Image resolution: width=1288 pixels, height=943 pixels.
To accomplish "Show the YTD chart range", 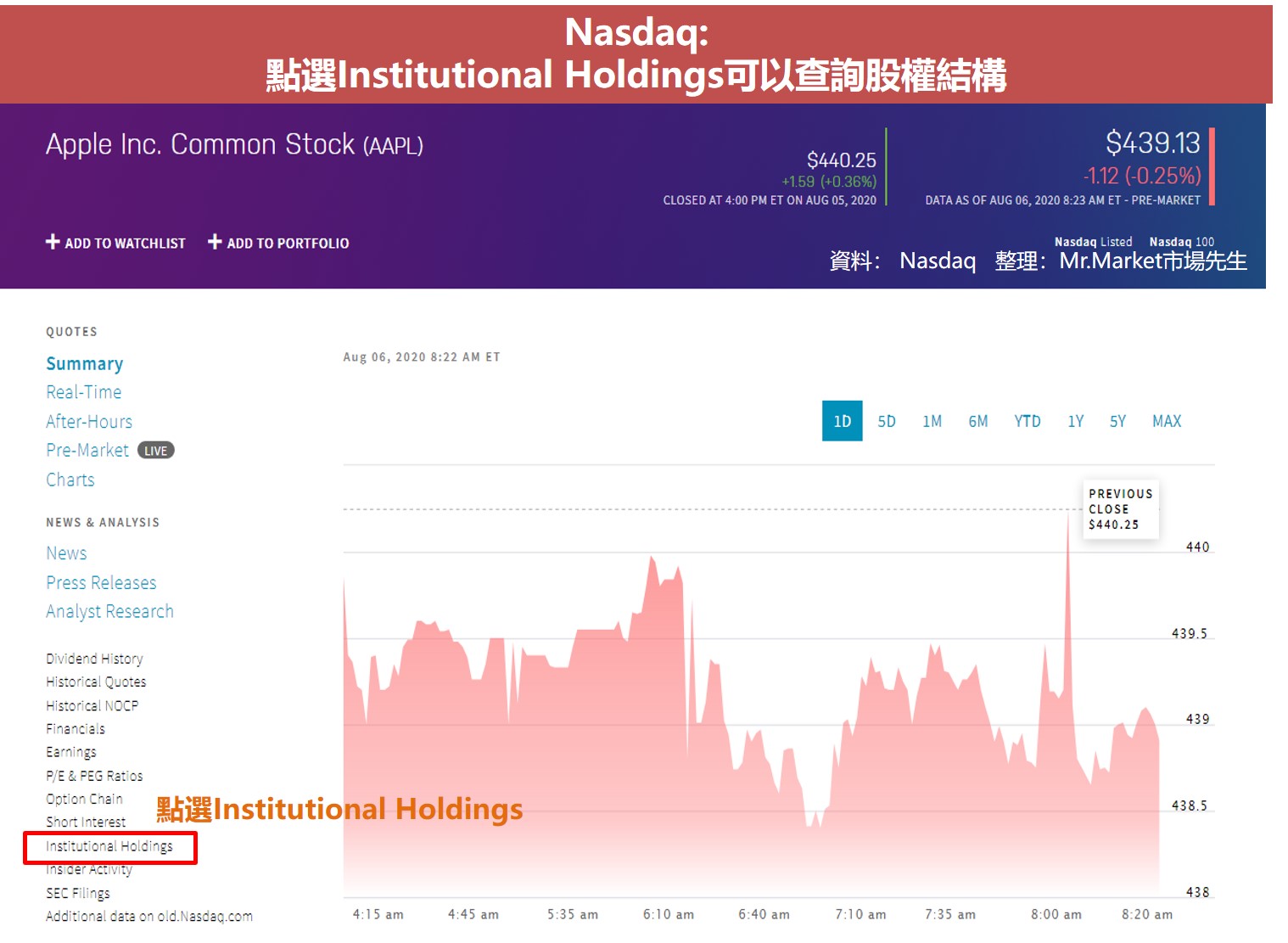I will [1028, 421].
